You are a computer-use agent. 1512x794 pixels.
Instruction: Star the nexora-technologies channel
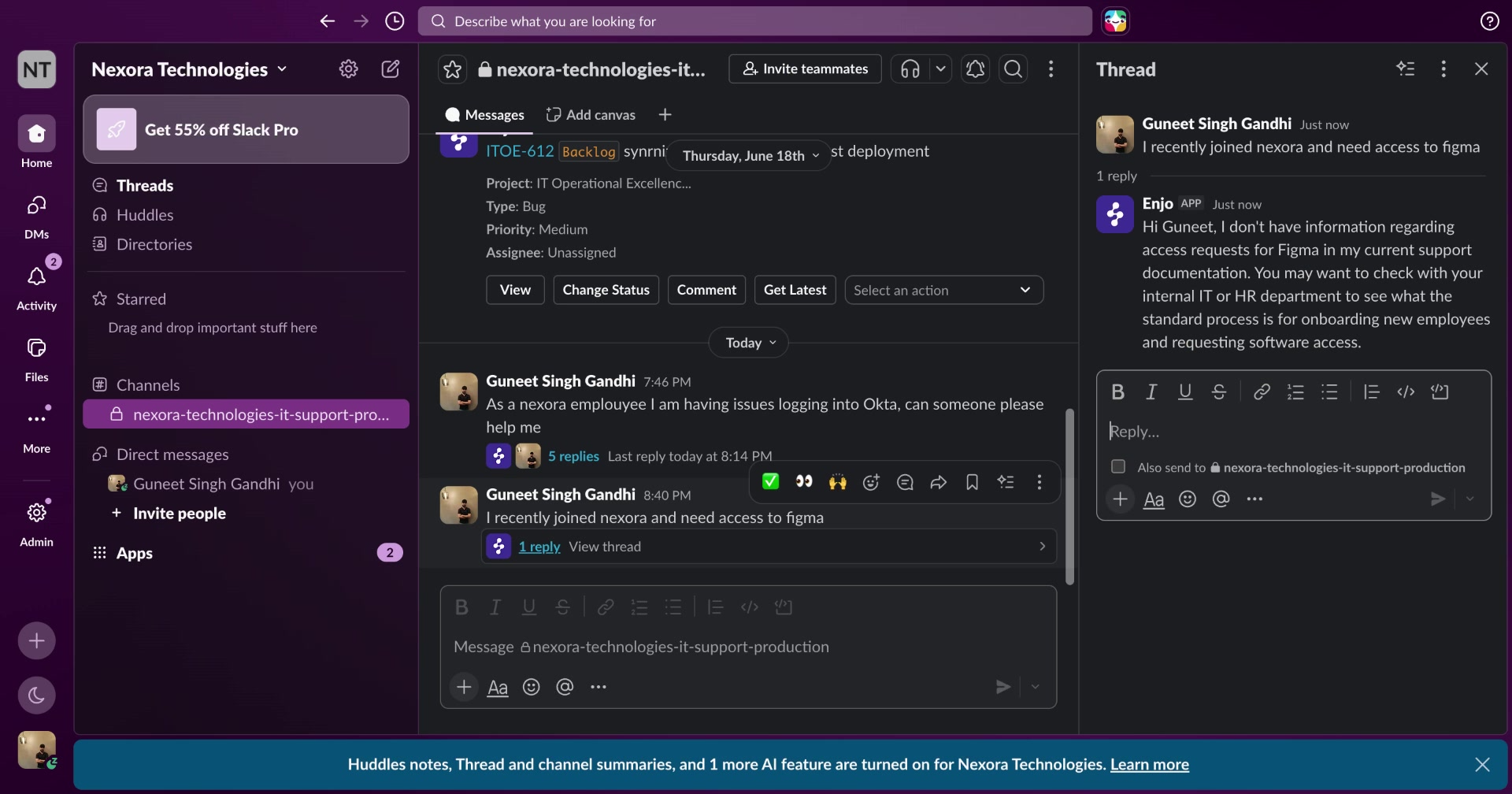click(452, 69)
